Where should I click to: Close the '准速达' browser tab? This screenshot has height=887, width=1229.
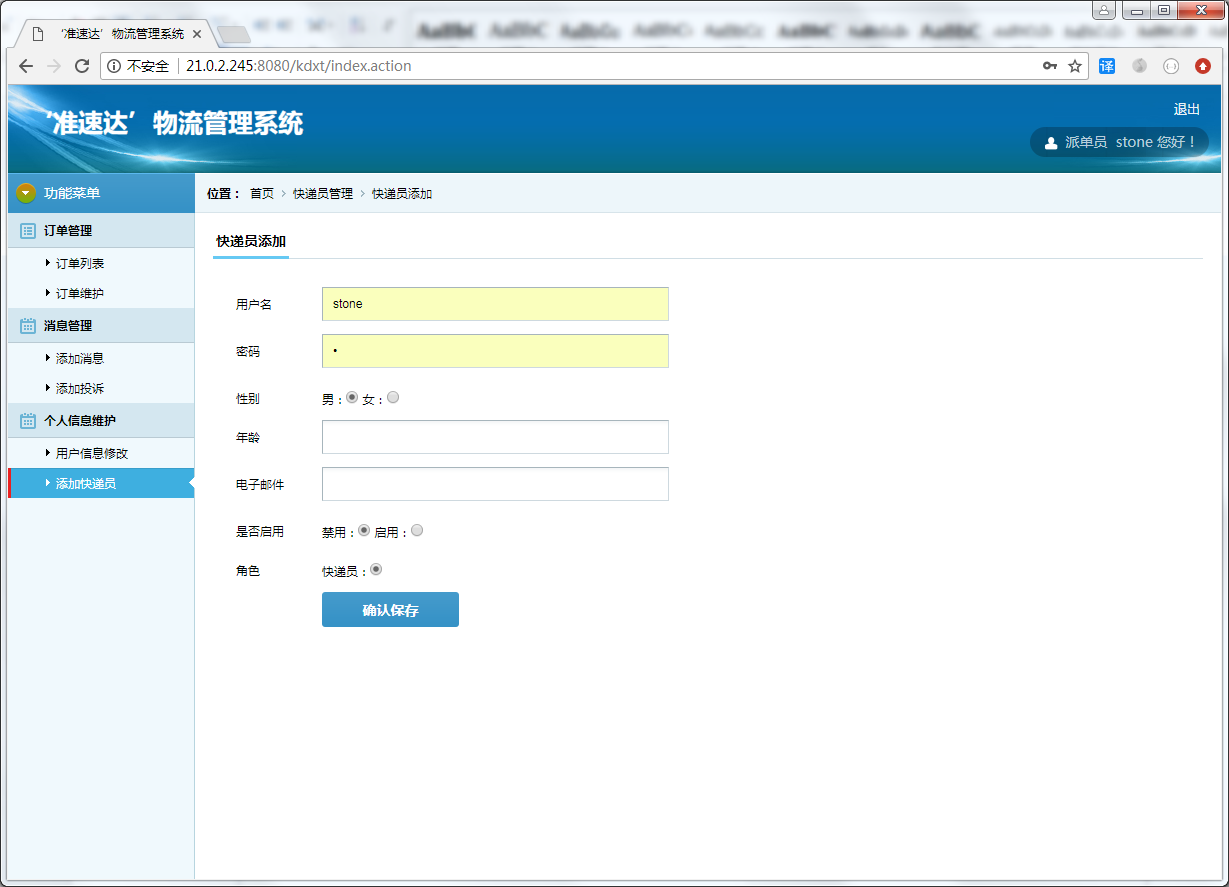(x=197, y=34)
